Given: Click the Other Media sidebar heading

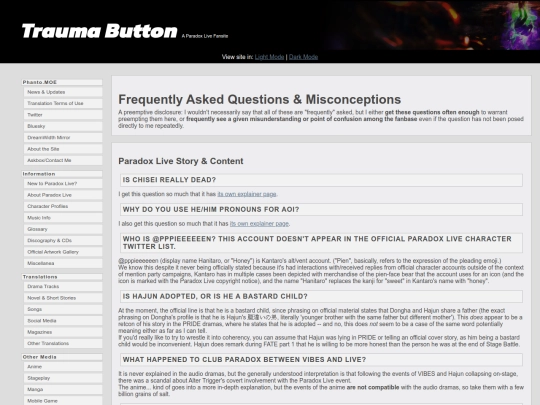Looking at the screenshot, I should click(x=62, y=357).
